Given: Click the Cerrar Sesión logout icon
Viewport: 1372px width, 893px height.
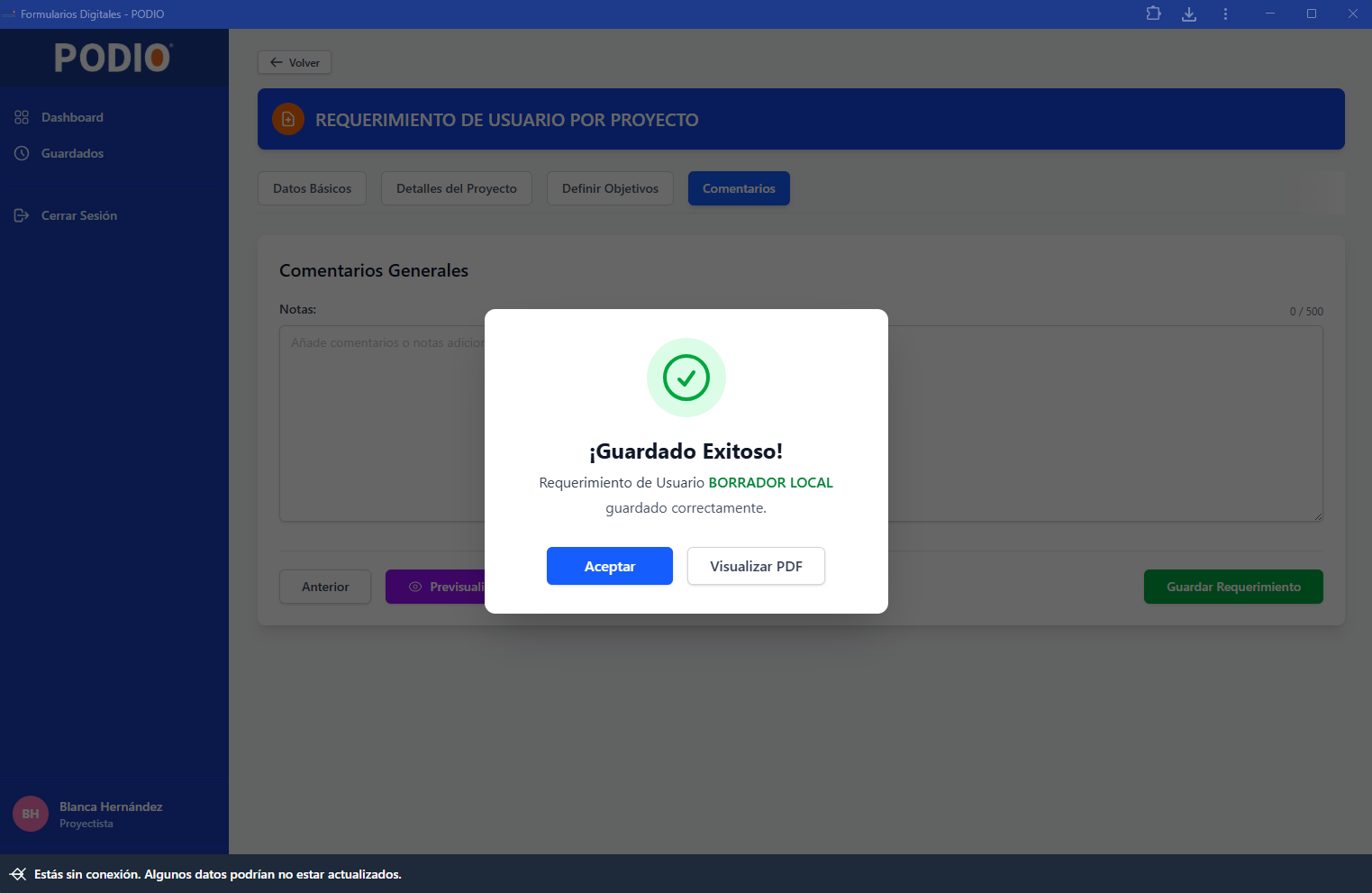Looking at the screenshot, I should point(22,215).
